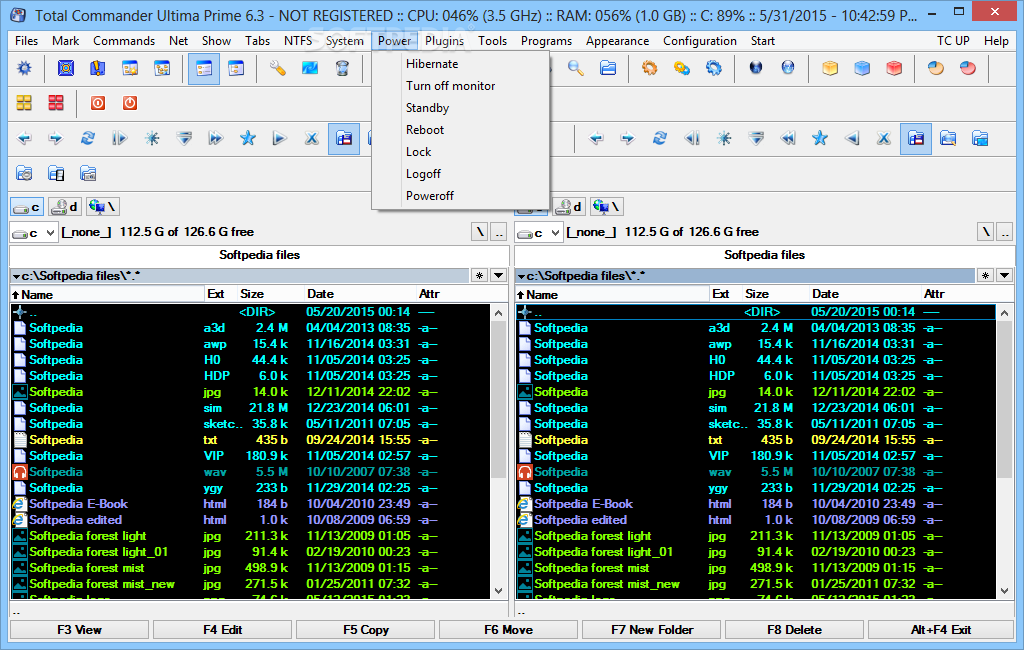Select network drive button in right panel

pos(607,207)
